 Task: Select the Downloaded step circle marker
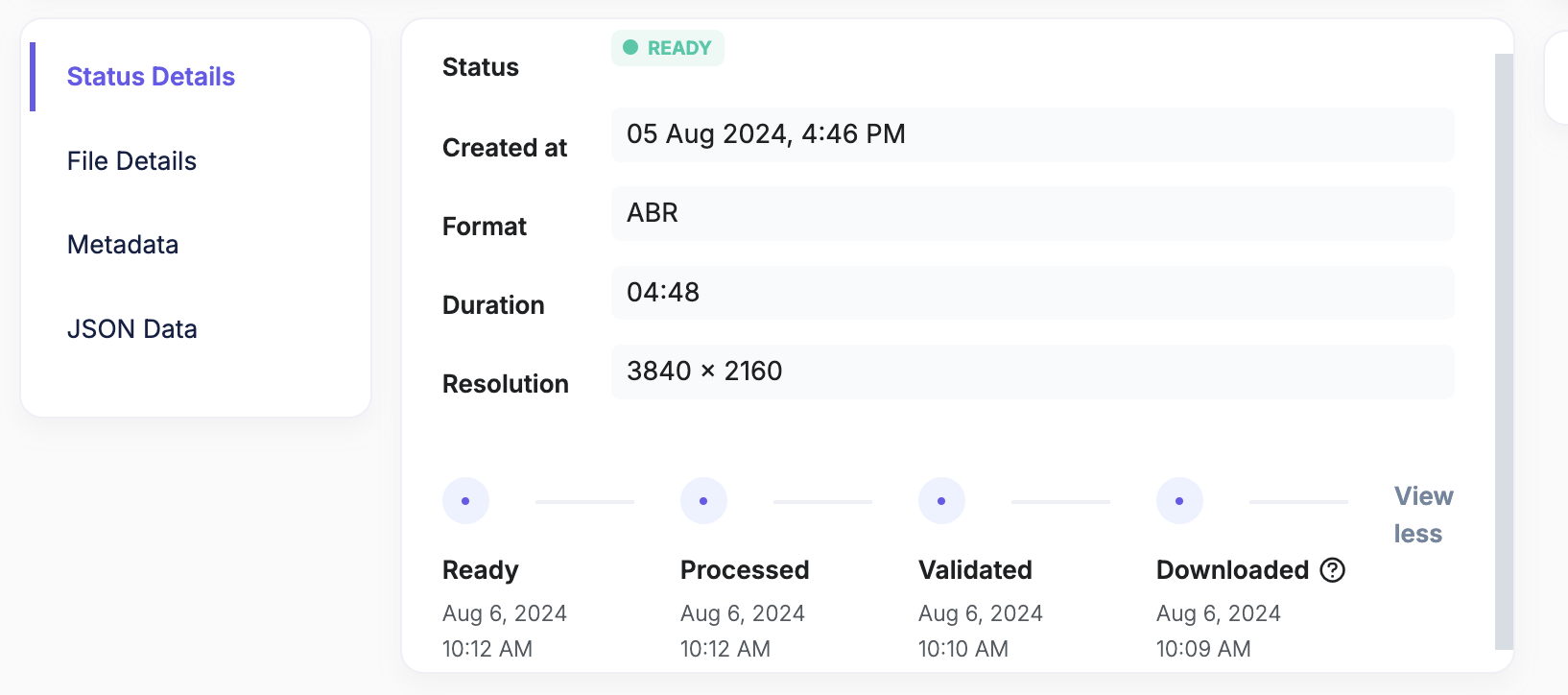[1179, 501]
